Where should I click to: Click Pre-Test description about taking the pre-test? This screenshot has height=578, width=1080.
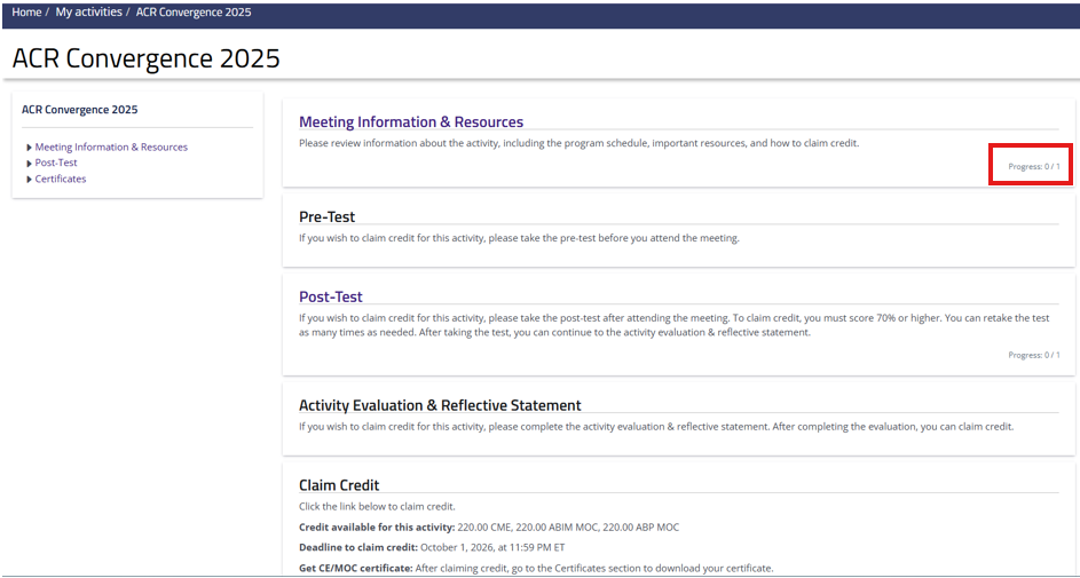[519, 238]
